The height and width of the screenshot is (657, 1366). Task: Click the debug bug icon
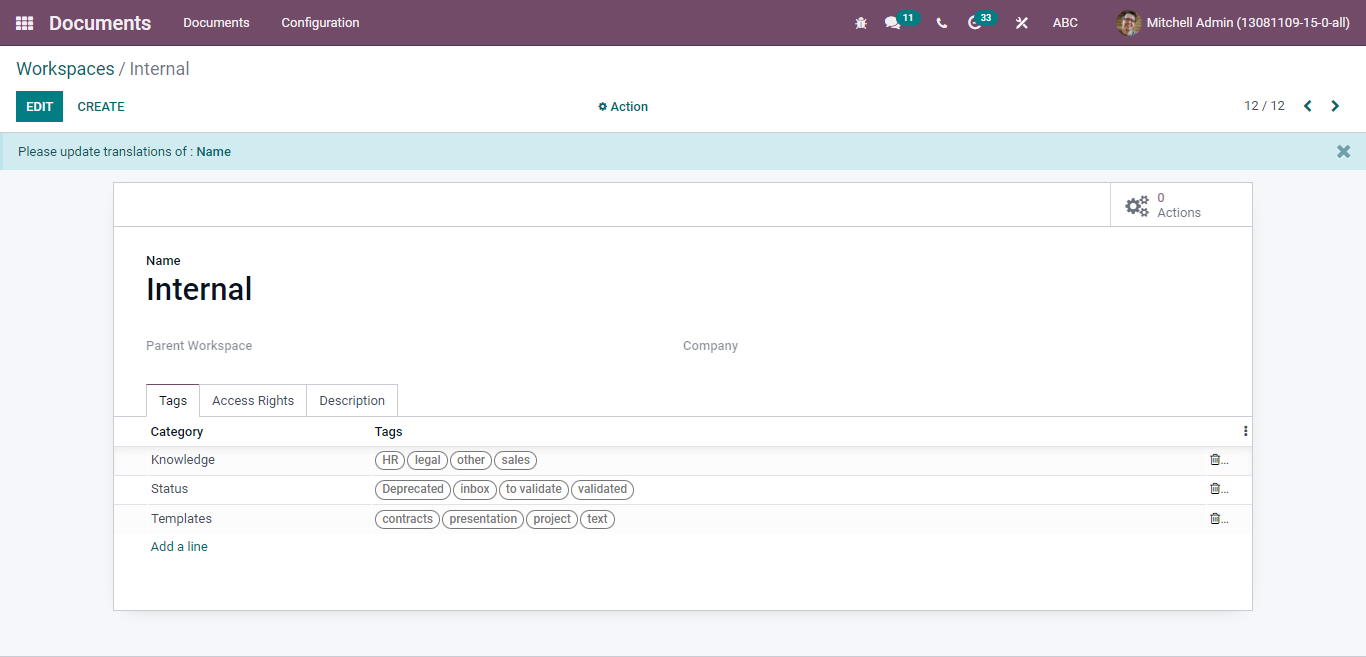tap(861, 22)
